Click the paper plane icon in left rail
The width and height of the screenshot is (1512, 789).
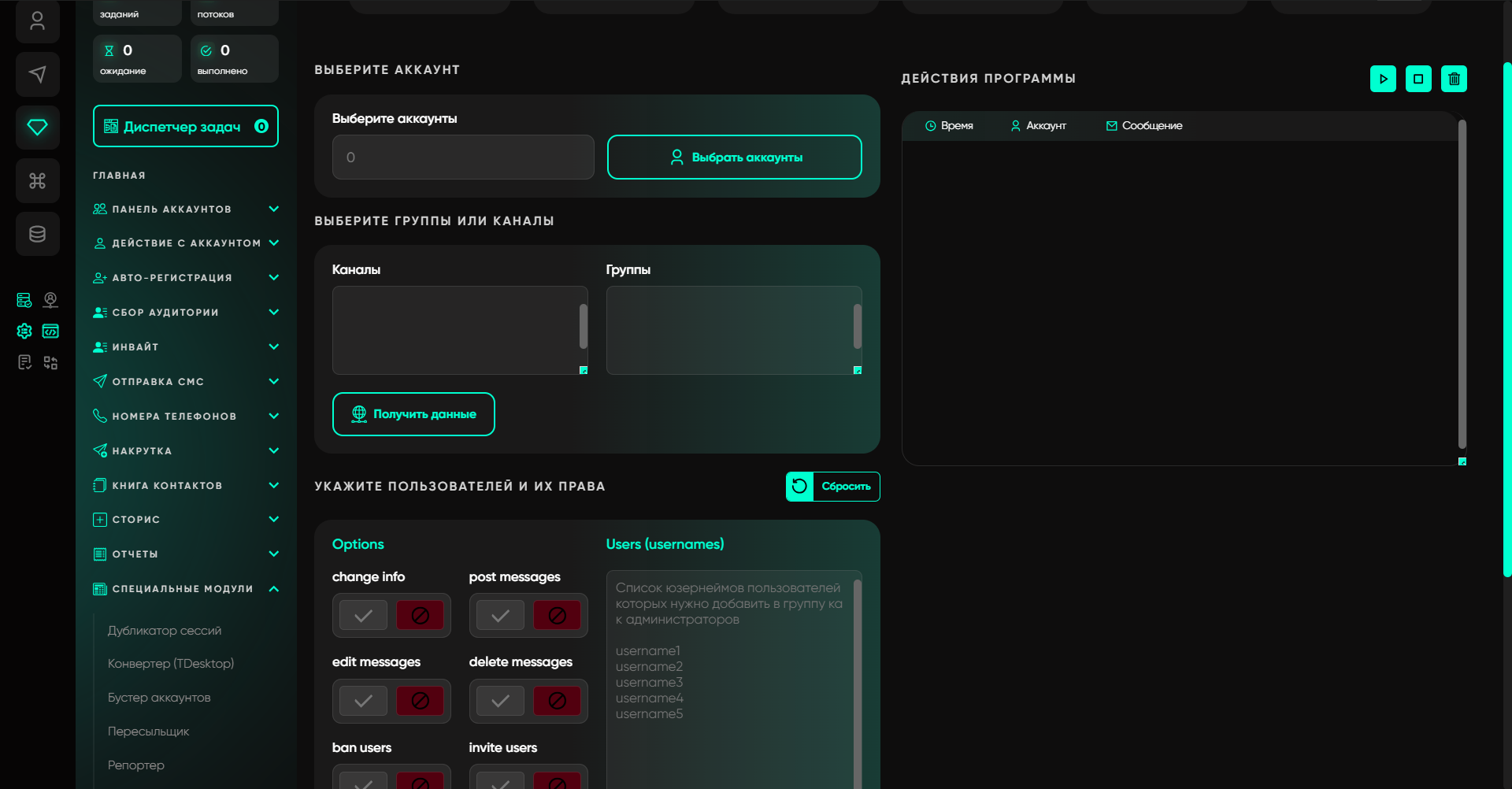pos(37,75)
